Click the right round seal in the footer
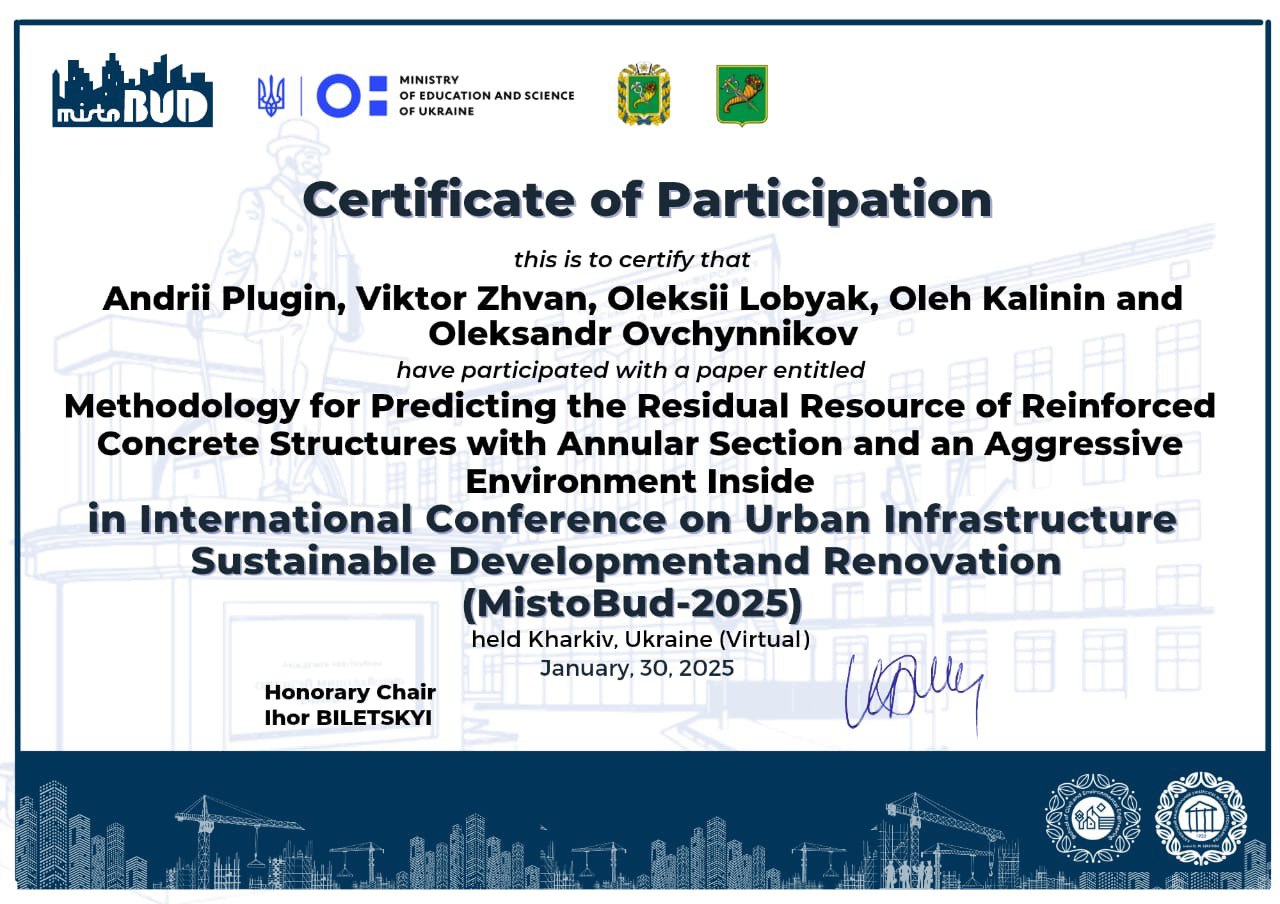The height and width of the screenshot is (904, 1280). 1200,819
